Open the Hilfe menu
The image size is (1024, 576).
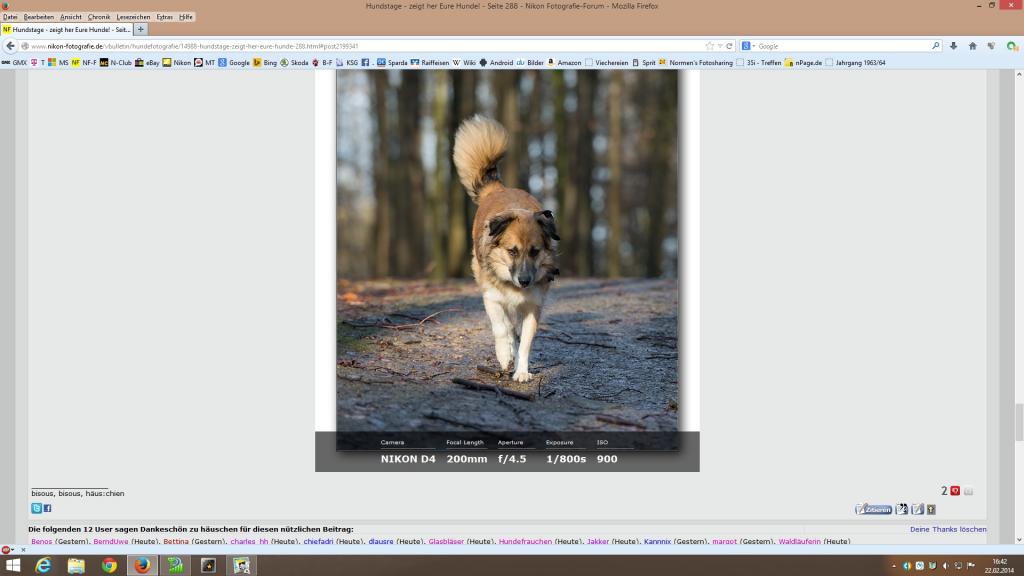[186, 17]
